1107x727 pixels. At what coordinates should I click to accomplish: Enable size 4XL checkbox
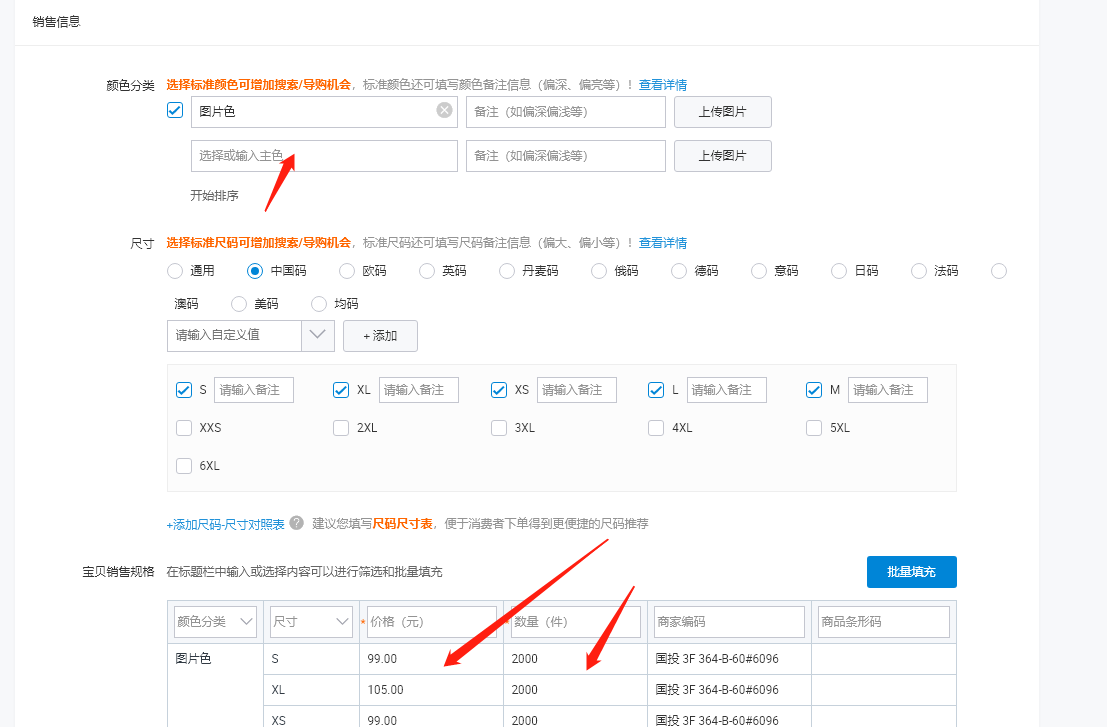point(656,428)
